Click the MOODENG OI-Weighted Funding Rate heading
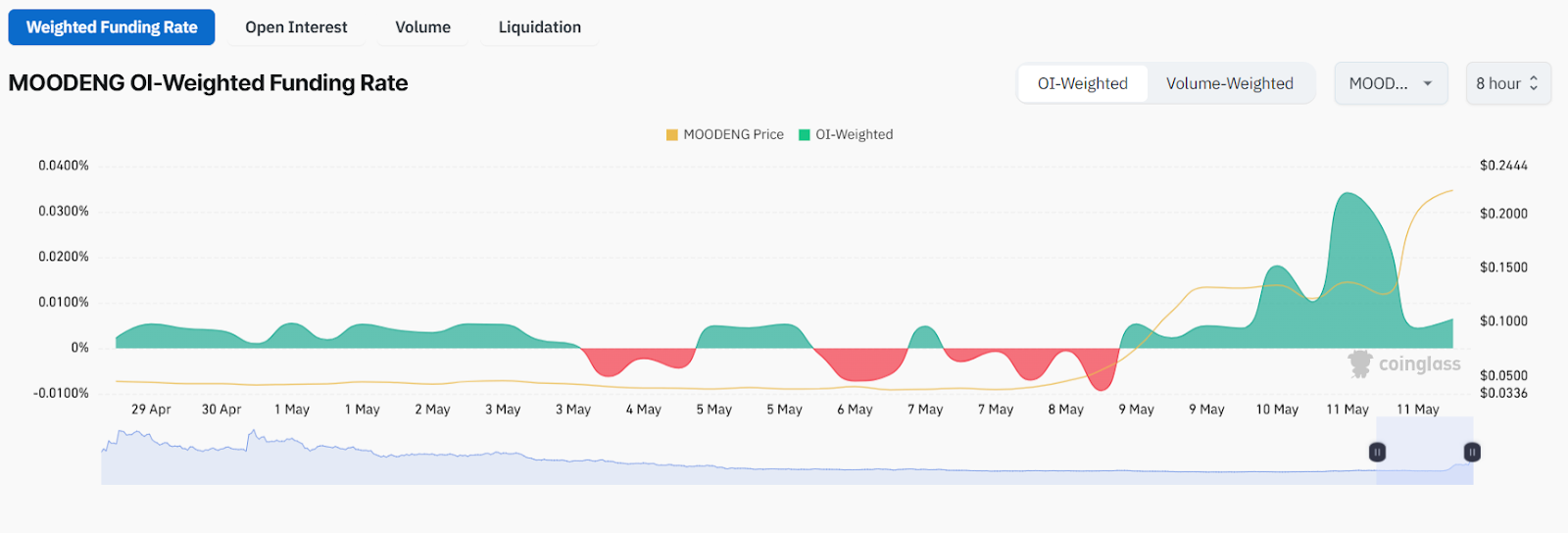1568x533 pixels. point(208,83)
